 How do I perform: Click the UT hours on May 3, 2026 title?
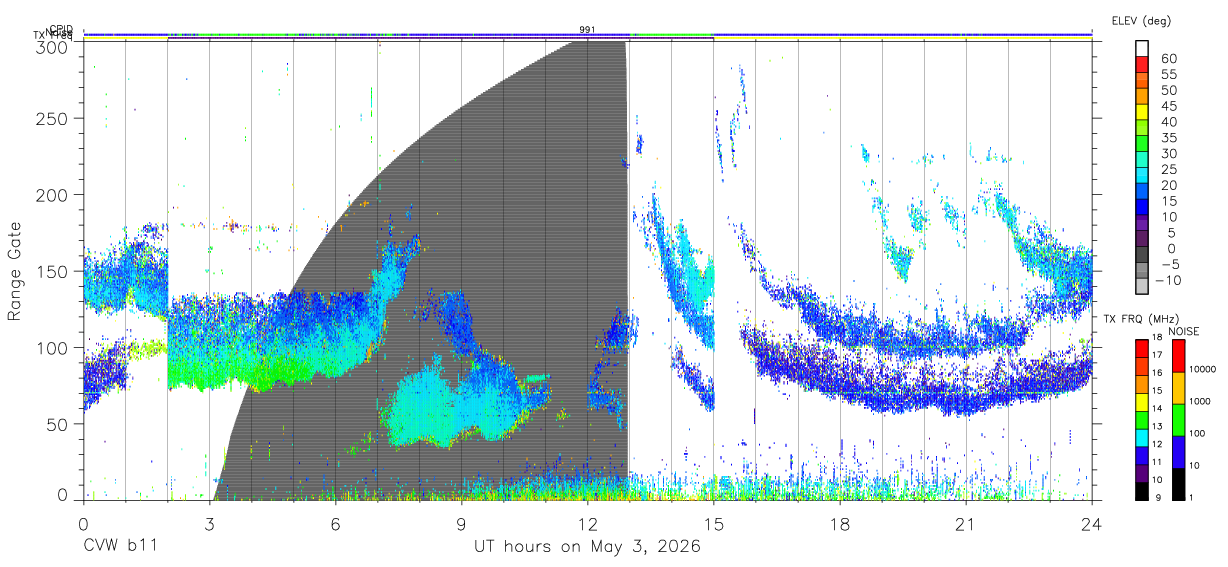coord(587,547)
